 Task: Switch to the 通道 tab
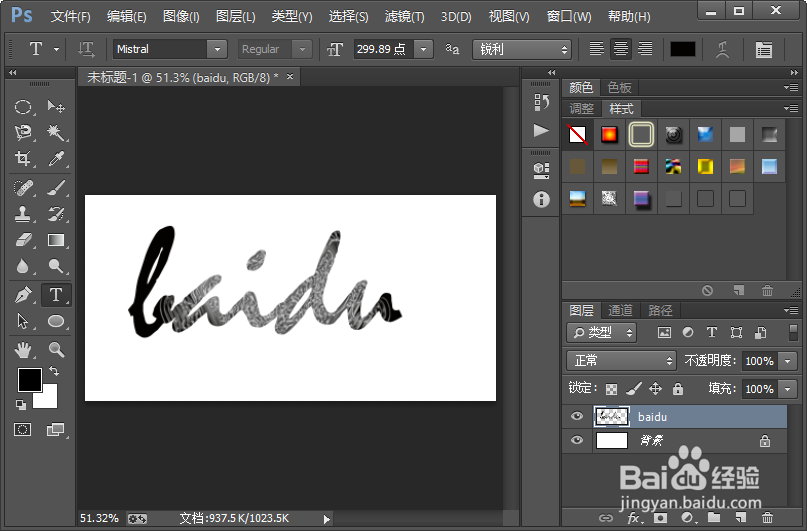point(620,310)
